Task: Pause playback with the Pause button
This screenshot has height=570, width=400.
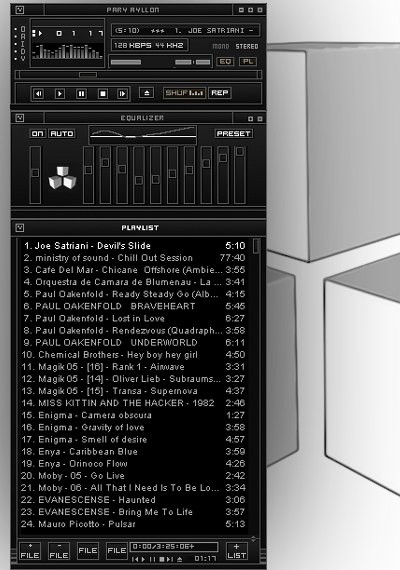Action: pyautogui.click(x=81, y=94)
